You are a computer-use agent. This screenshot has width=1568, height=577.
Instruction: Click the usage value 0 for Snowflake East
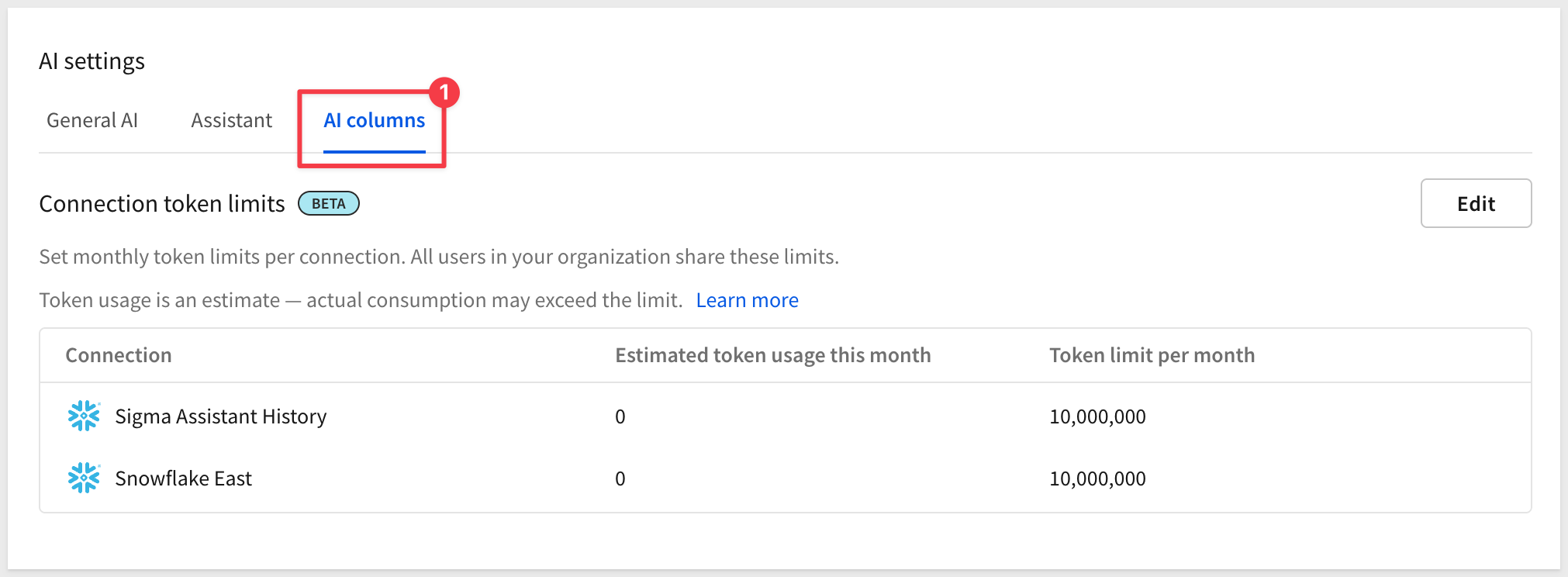(620, 479)
